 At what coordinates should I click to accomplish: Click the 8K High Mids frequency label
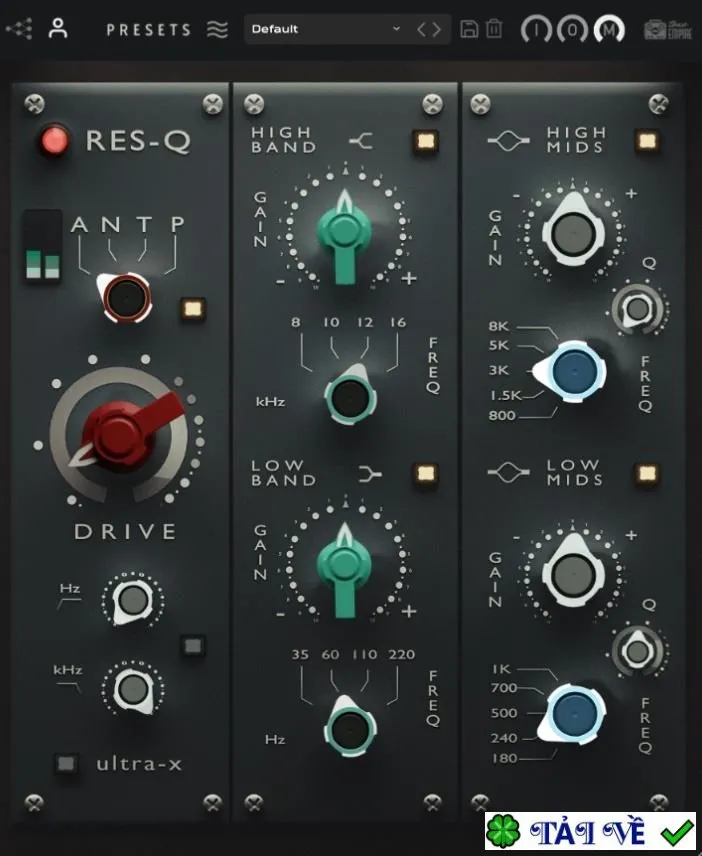pos(499,326)
